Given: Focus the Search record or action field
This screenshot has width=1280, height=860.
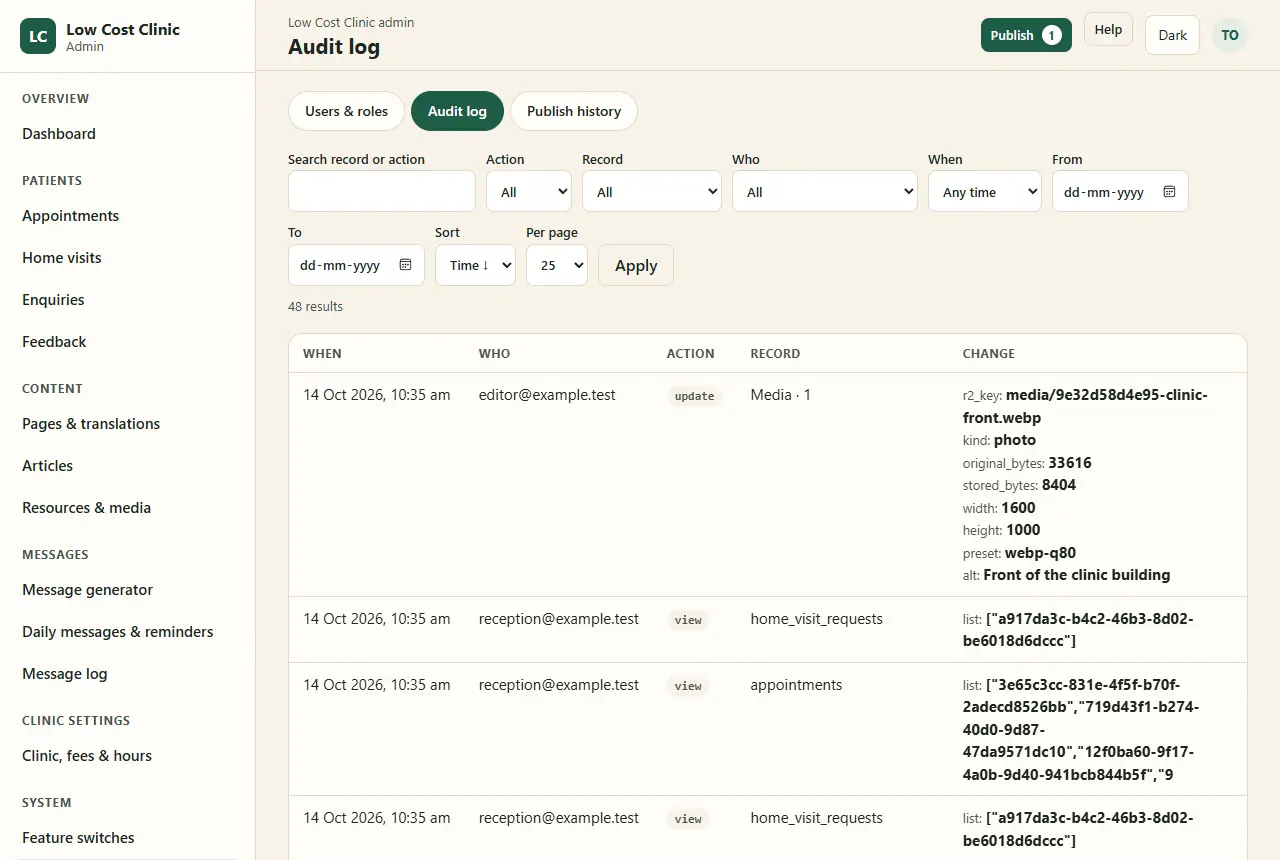Looking at the screenshot, I should tap(382, 191).
